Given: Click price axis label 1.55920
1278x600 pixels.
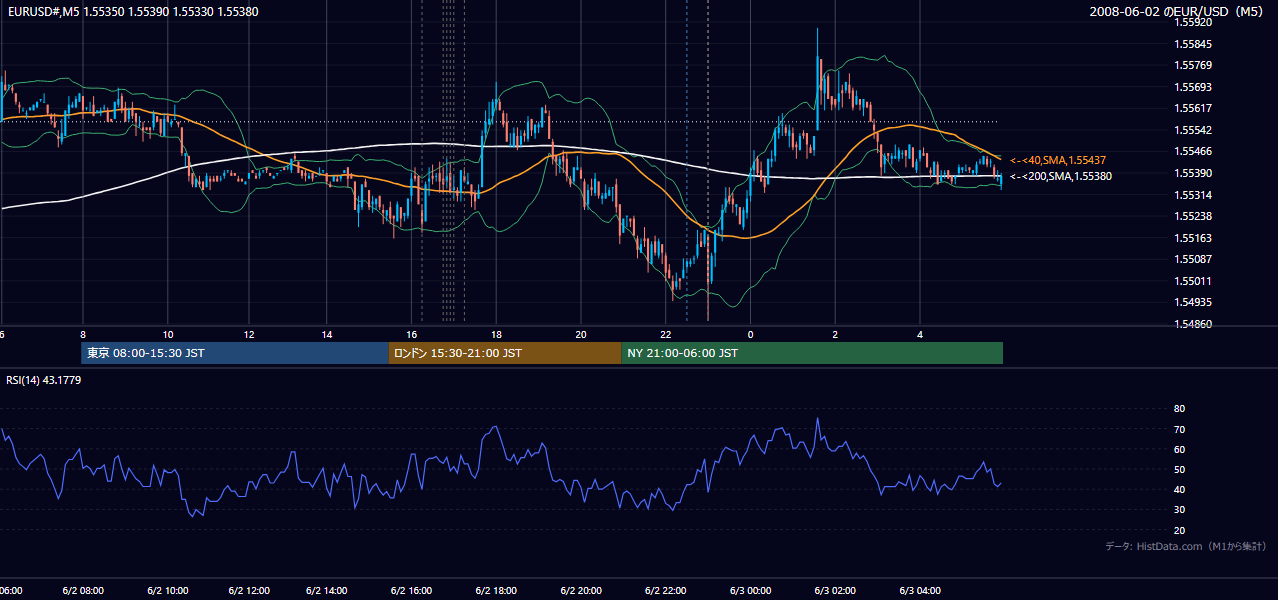Looking at the screenshot, I should 1195,23.
